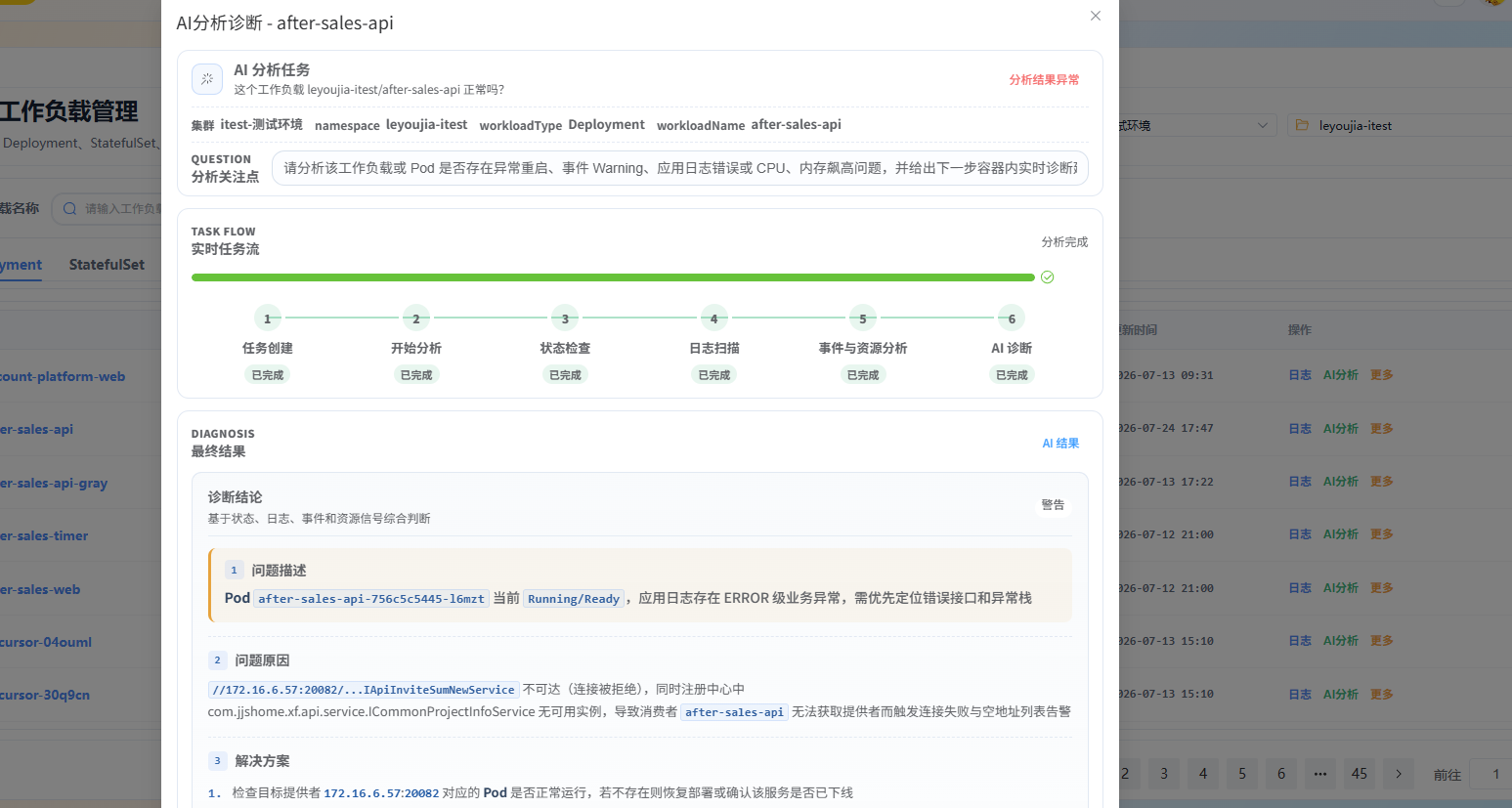Screen dimensions: 1512x808
Task: Open the er-sales-api-gray workload link
Action: [x=54, y=484]
